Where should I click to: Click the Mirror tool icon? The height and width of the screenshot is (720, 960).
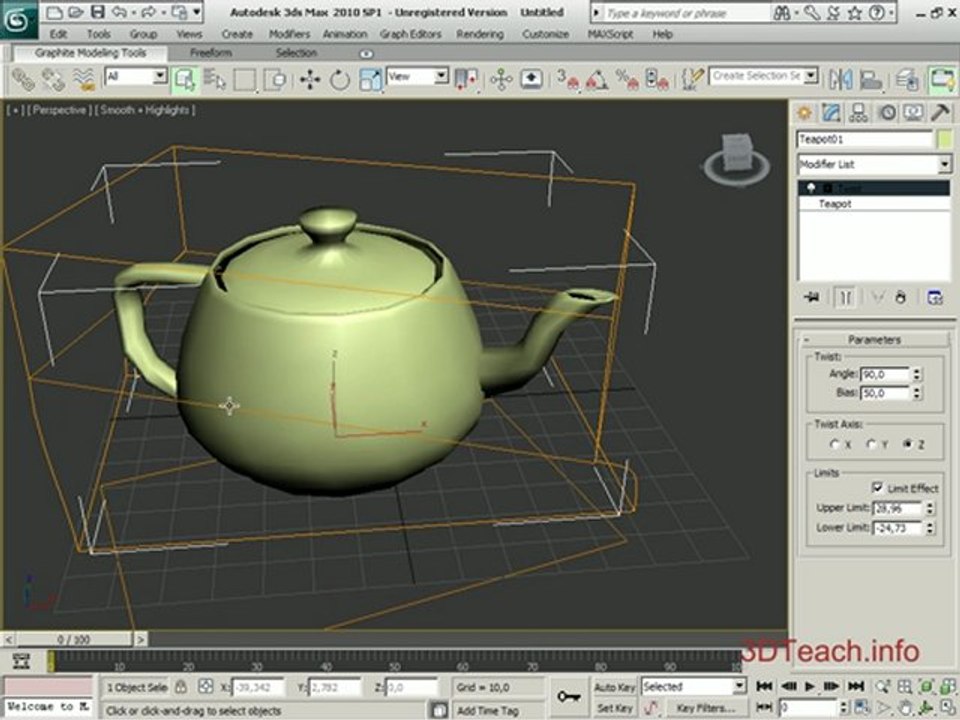coord(841,80)
